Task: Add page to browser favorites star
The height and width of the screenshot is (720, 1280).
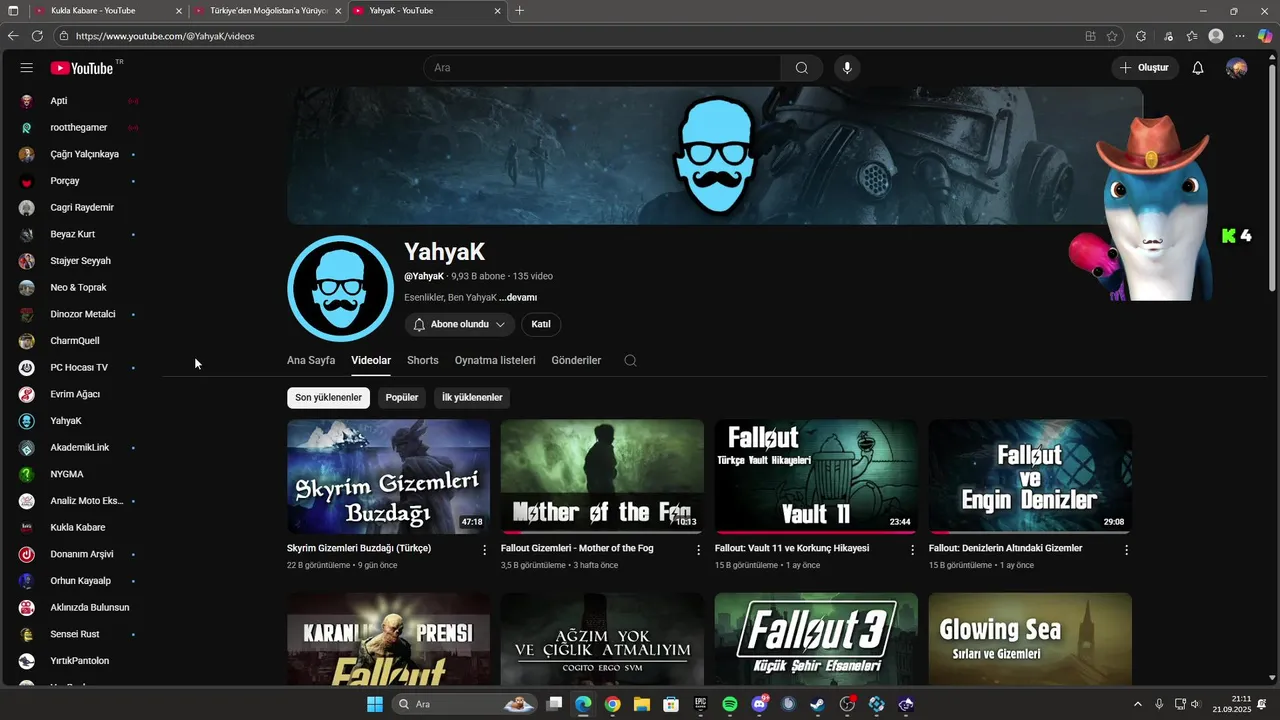Action: [1112, 36]
